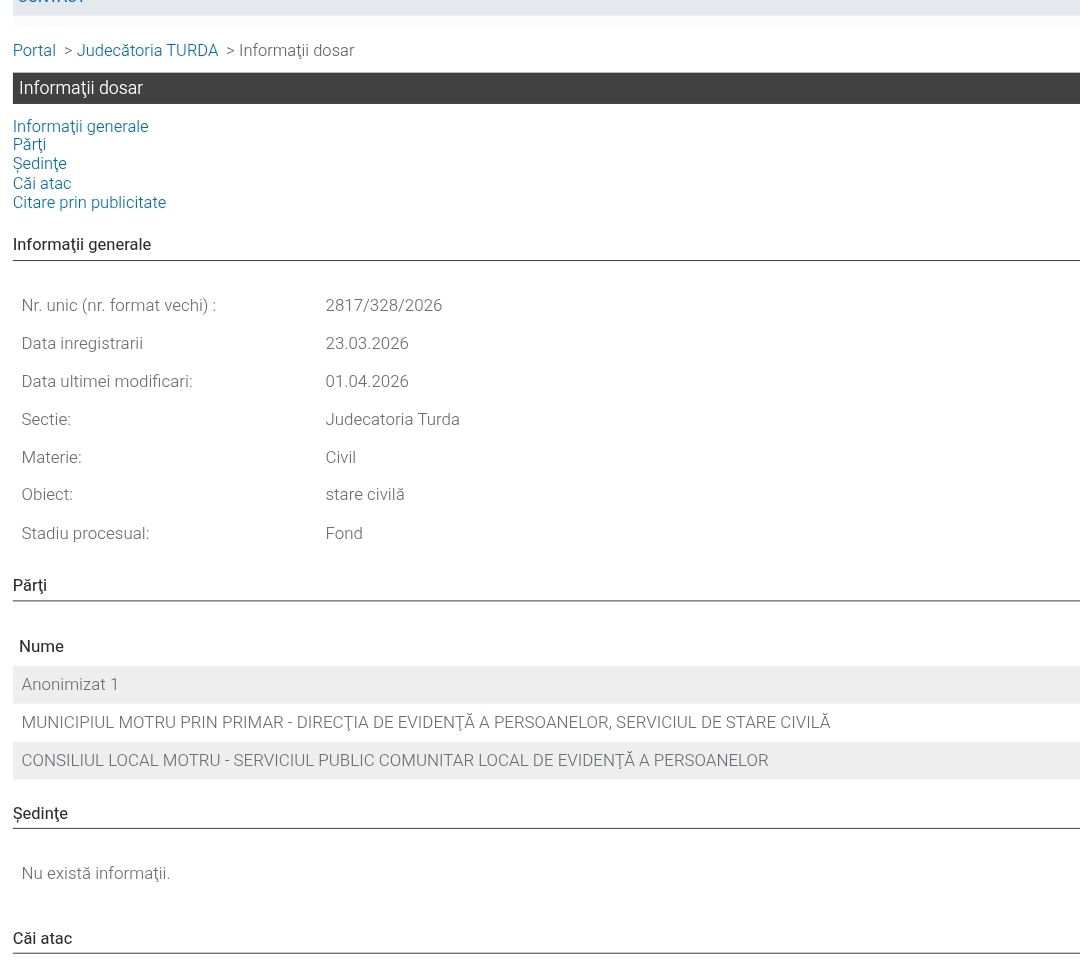
Task: Click the Portal breadcrumb link
Action: coord(34,50)
